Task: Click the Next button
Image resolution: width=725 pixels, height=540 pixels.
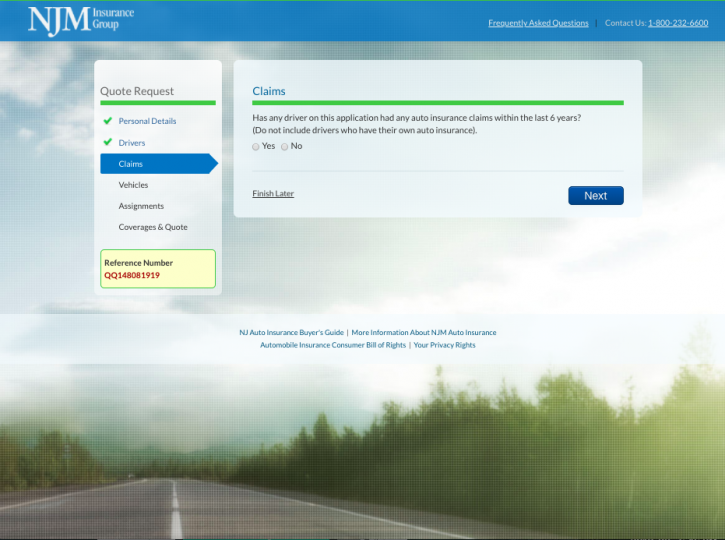Action: [596, 196]
